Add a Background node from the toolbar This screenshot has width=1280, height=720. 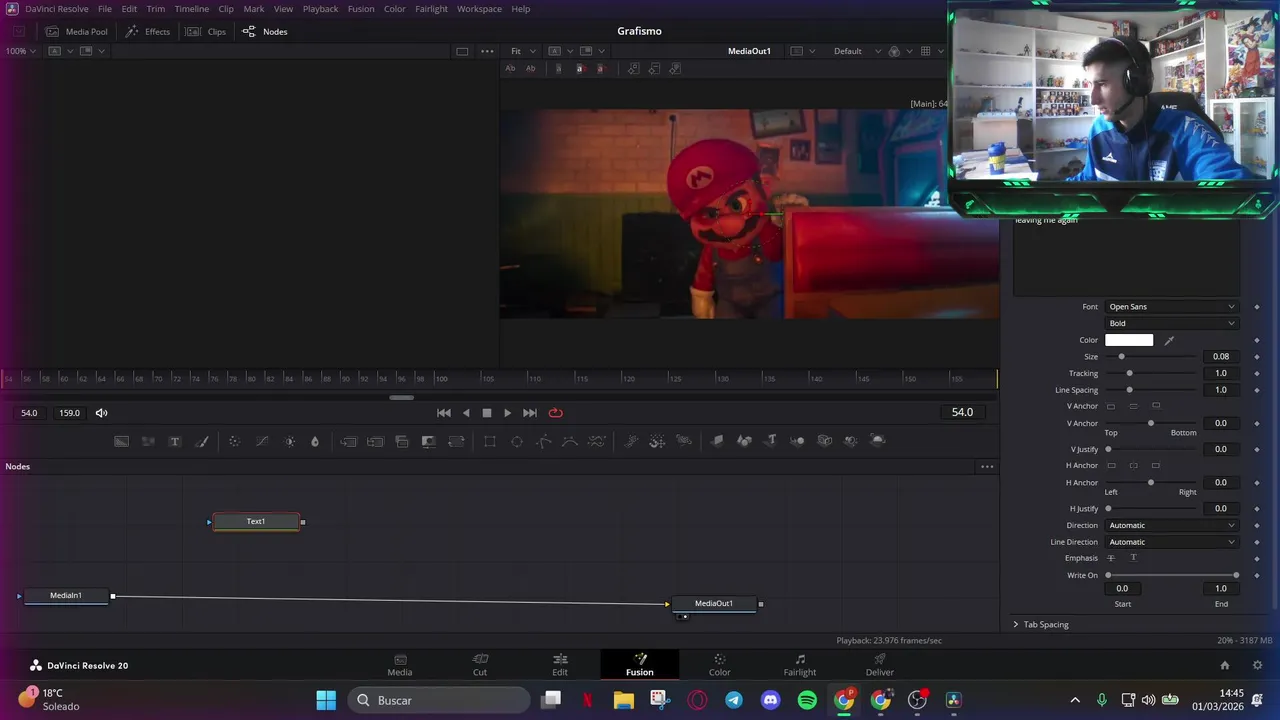121,441
